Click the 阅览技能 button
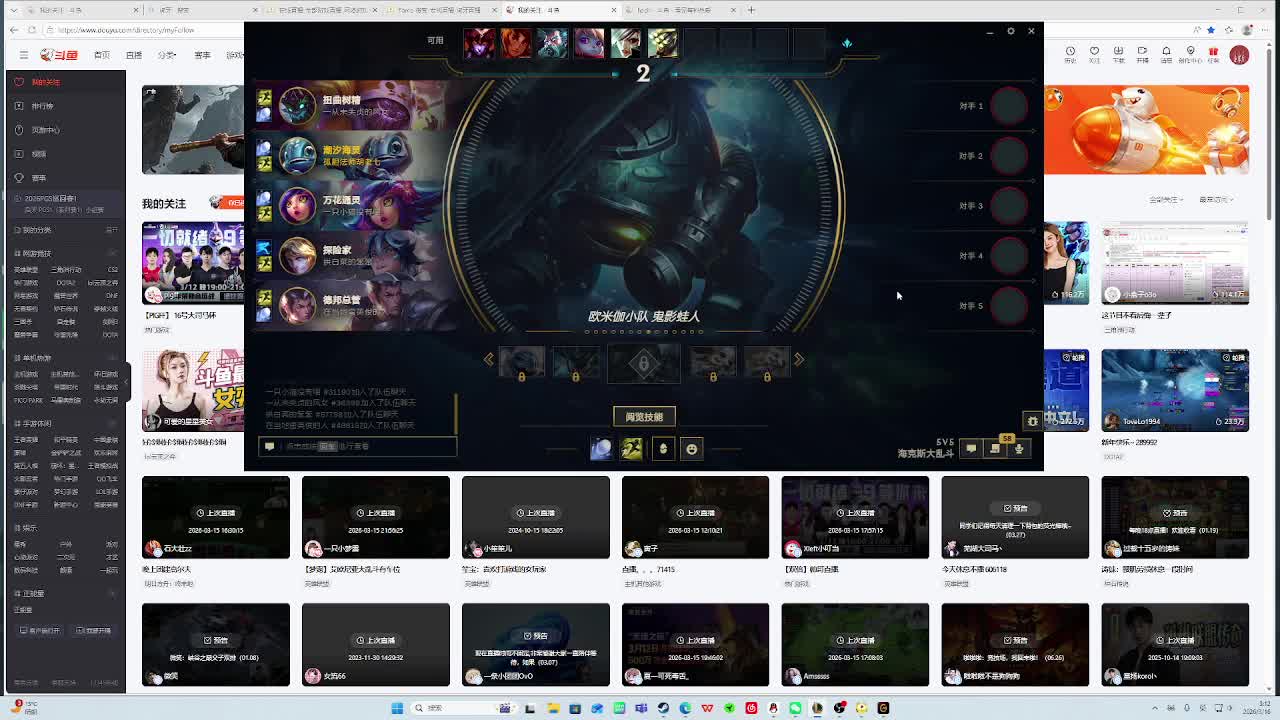 pos(644,417)
